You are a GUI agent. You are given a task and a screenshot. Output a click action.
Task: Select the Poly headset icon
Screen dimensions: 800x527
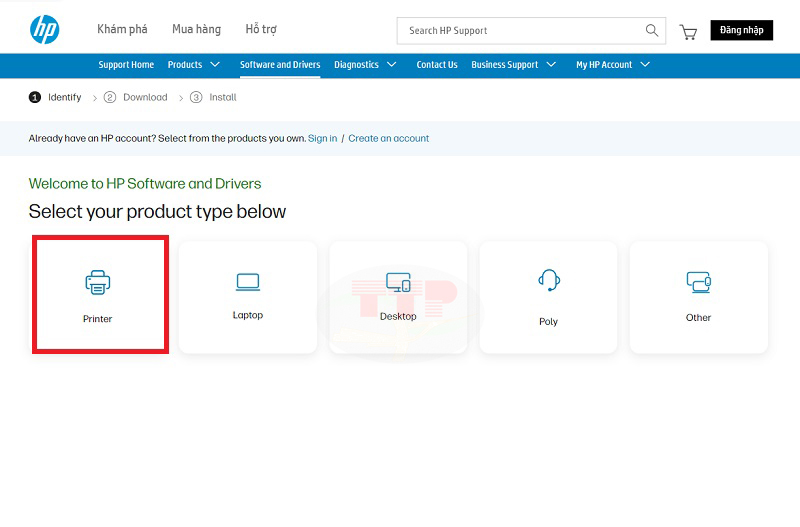[549, 280]
